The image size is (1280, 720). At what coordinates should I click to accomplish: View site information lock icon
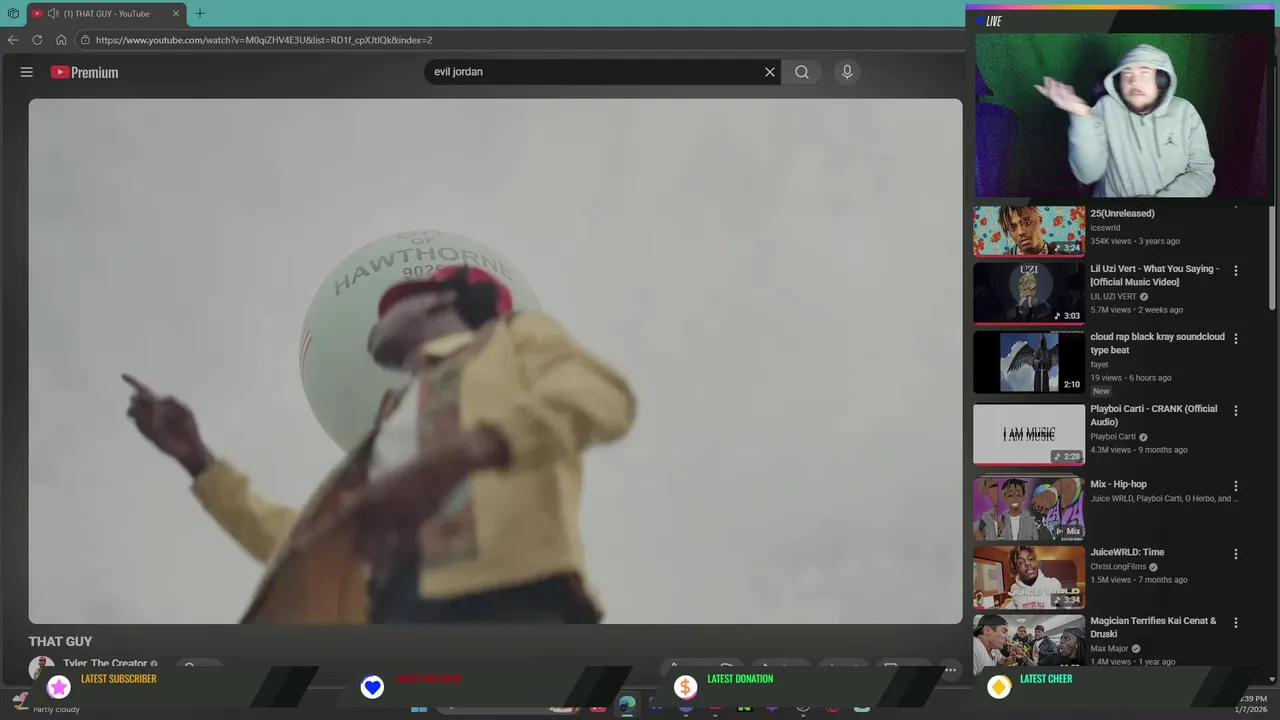(x=86, y=40)
